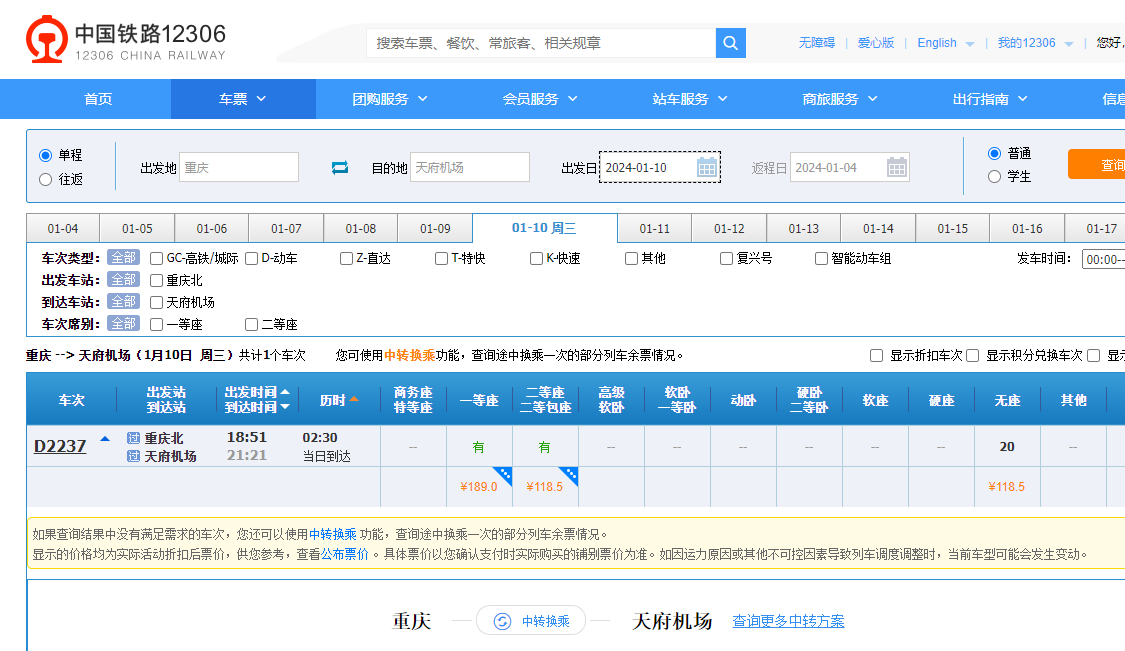
Task: Click the discount tag on ¥189.0 price
Action: [x=504, y=475]
